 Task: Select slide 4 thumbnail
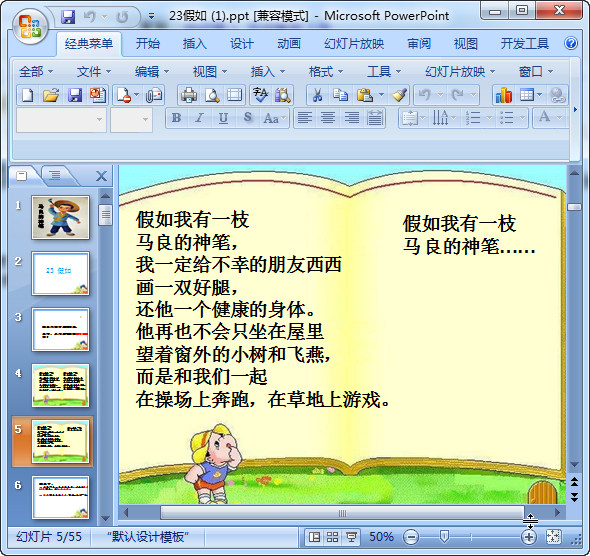[61, 386]
